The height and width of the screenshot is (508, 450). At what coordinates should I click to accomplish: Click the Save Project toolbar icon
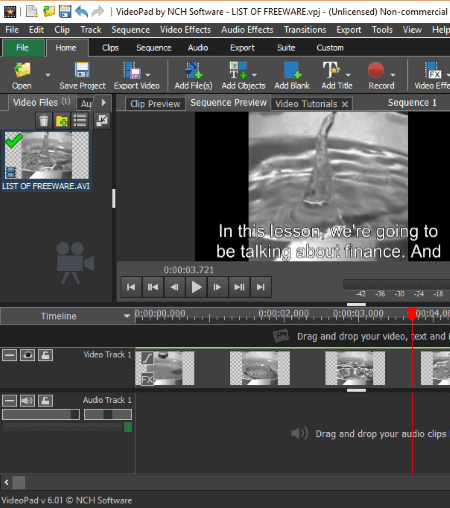(82, 70)
